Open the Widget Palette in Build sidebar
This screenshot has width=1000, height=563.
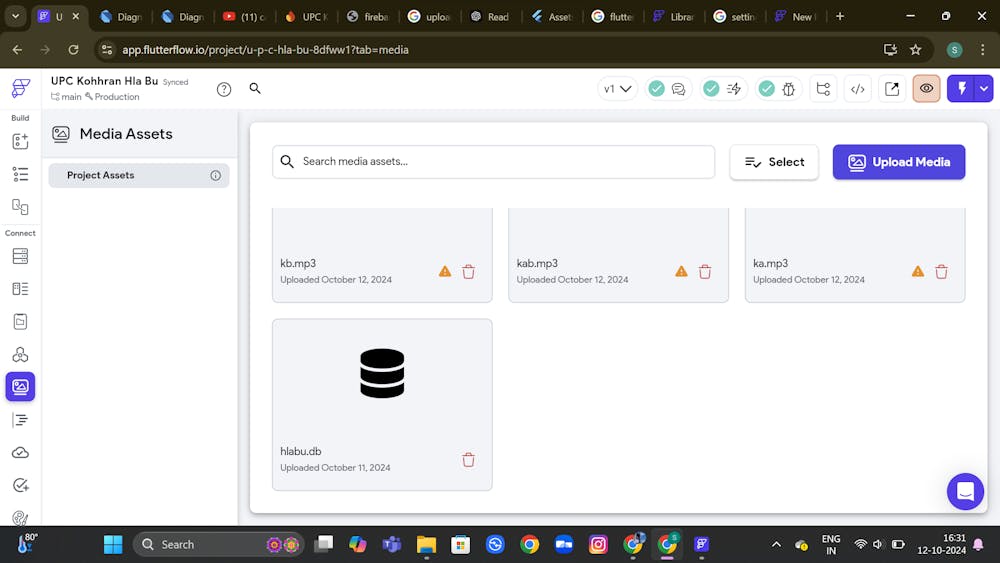pyautogui.click(x=20, y=141)
